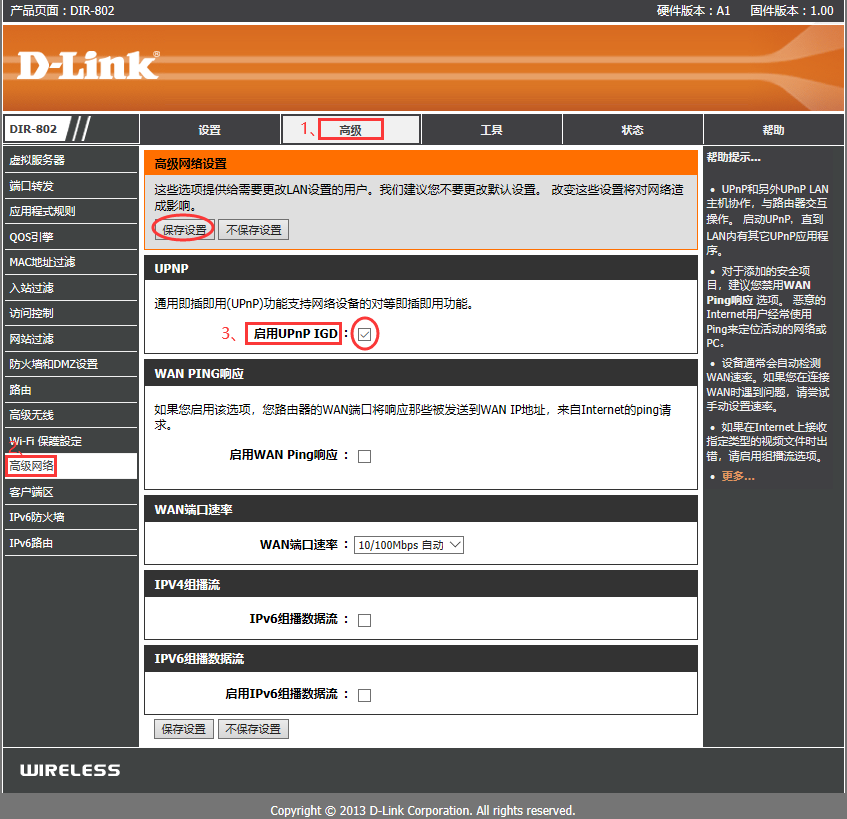Switch to the 高级 tab
The image size is (847, 819).
pyautogui.click(x=350, y=130)
